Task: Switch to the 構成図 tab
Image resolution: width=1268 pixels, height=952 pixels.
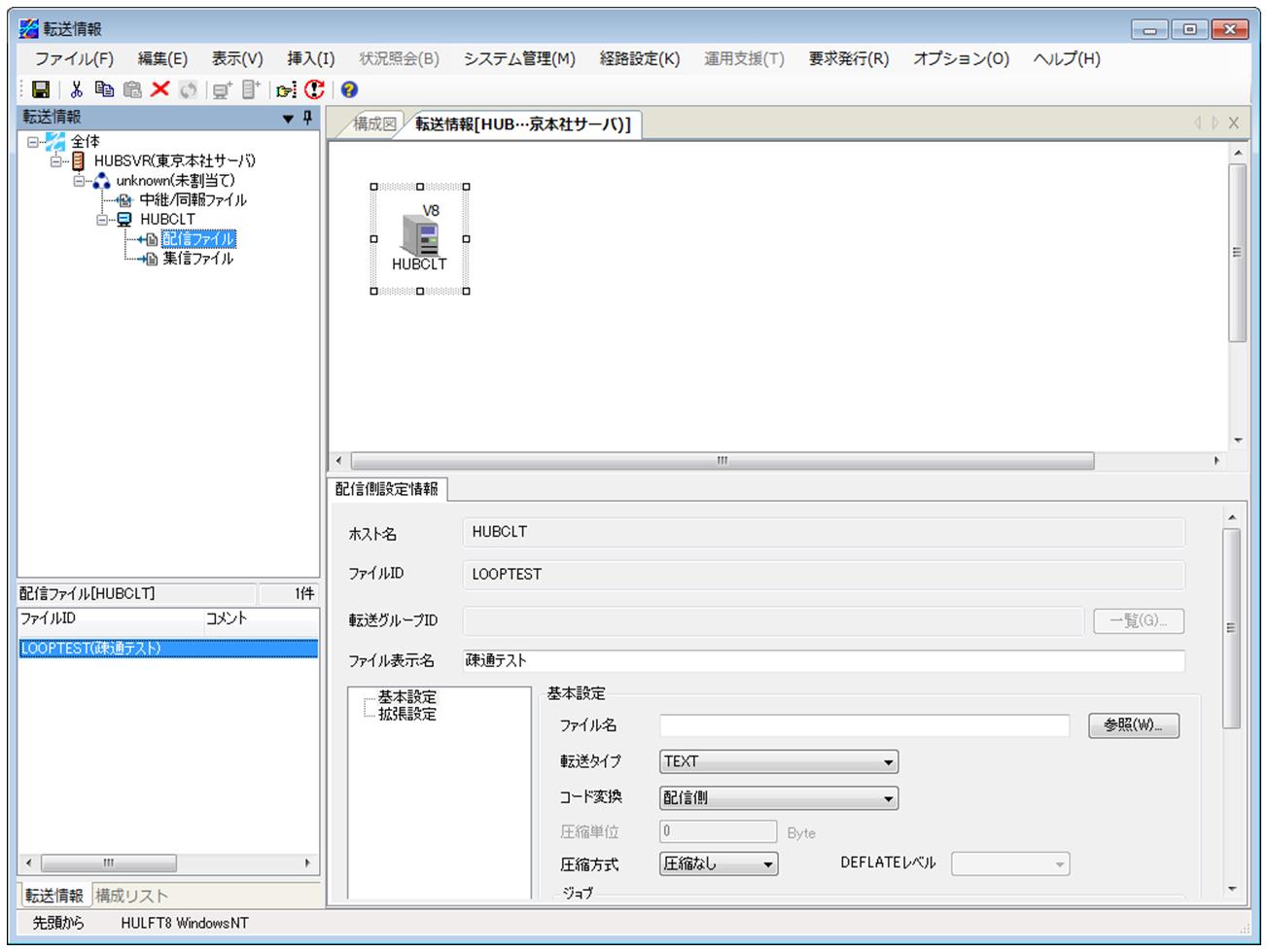Action: 374,124
